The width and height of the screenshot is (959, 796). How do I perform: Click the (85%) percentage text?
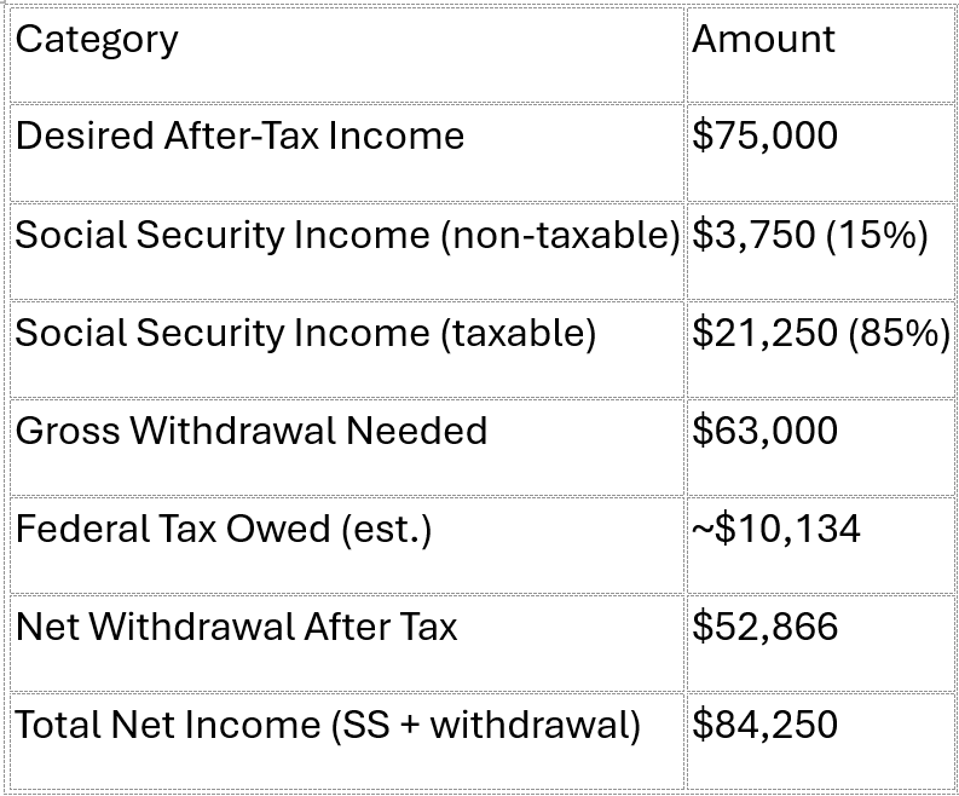coord(899,333)
